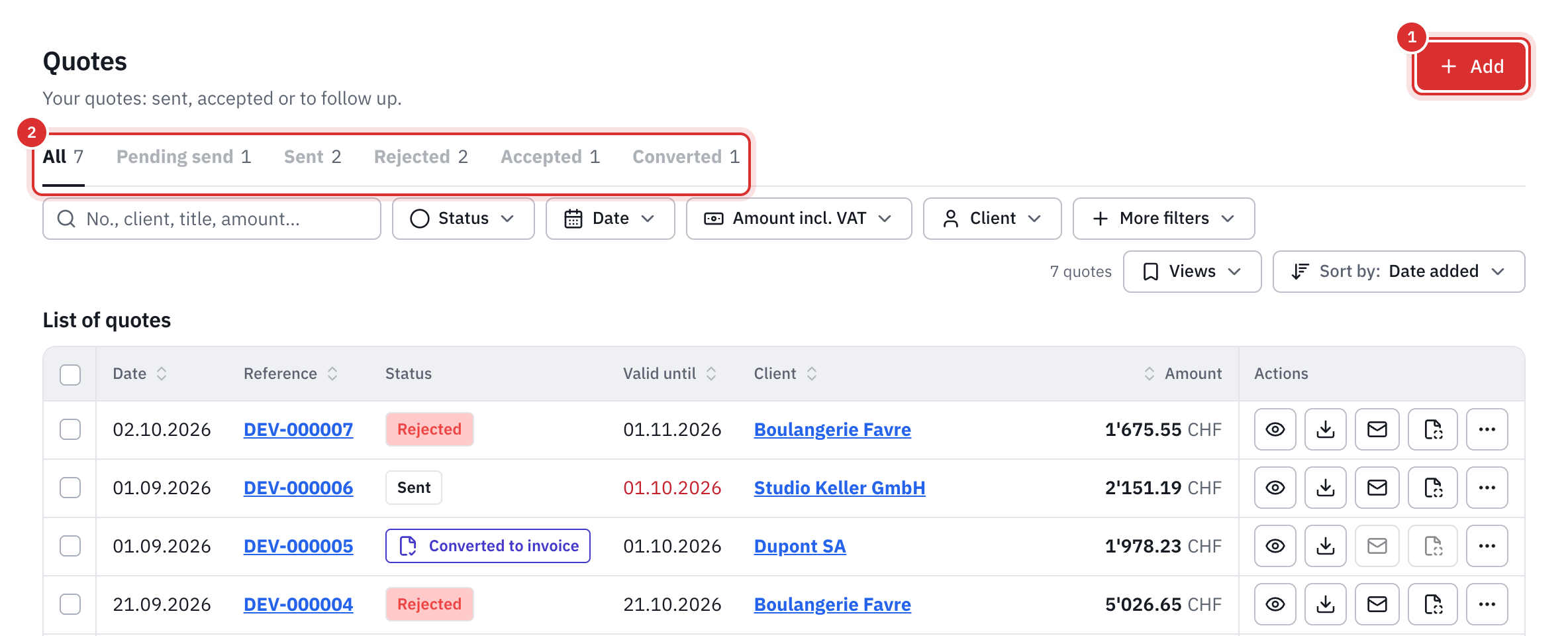Email quote DEV-000007 via envelope icon
The image size is (1568, 636).
pos(1377,429)
